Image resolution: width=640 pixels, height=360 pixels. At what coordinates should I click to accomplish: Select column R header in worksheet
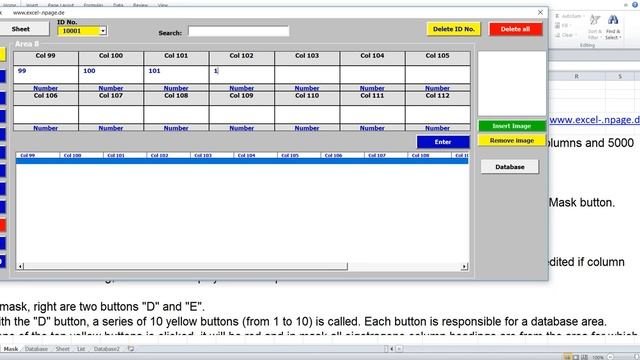click(576, 76)
